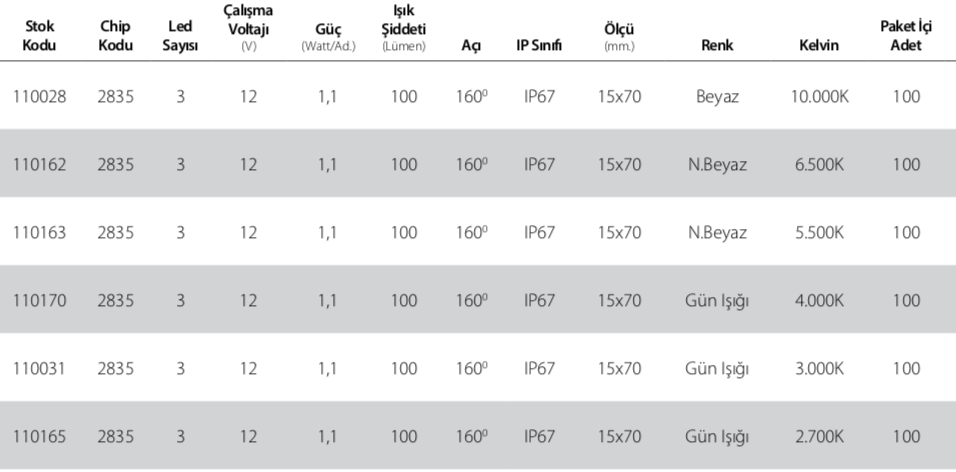Click the 4.000K Kelvin value
Viewport: 956px width, 472px height.
point(819,300)
